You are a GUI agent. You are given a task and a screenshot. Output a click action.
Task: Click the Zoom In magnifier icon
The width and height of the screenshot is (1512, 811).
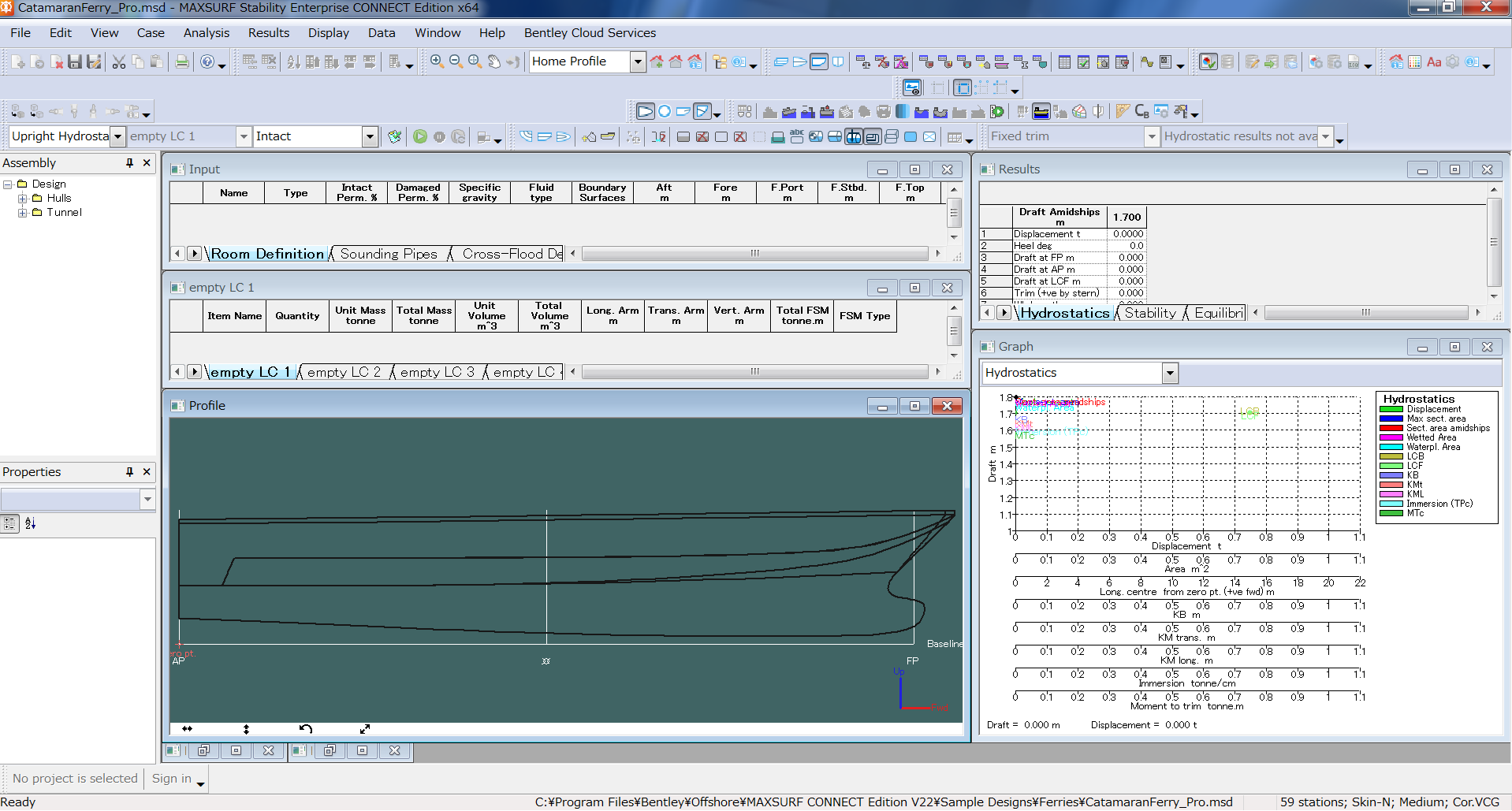[437, 61]
